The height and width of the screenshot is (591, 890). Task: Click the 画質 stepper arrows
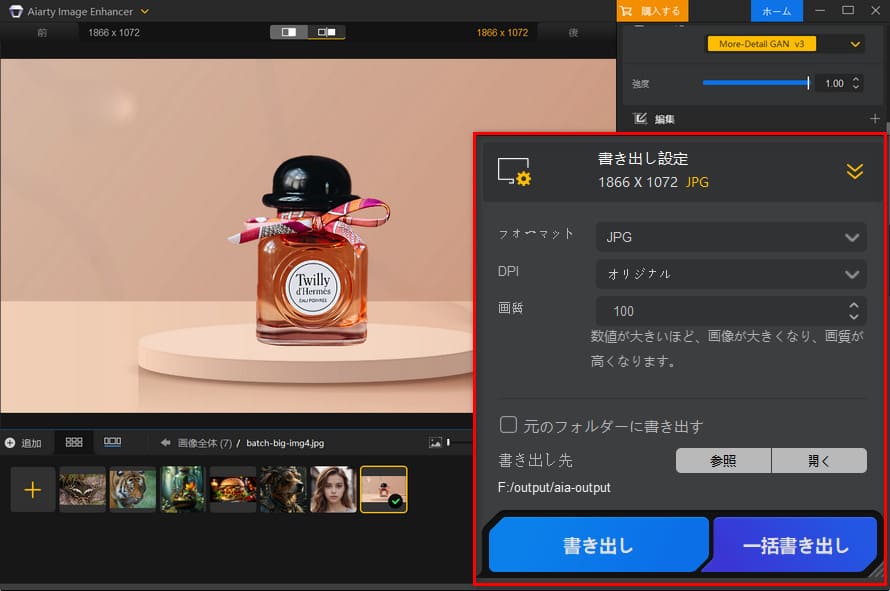tap(854, 311)
